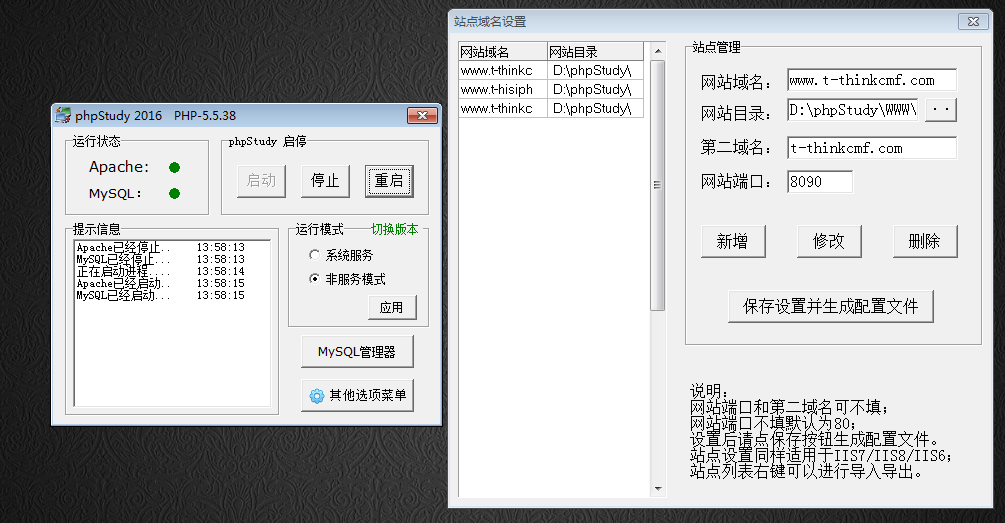Image resolution: width=1005 pixels, height=523 pixels.
Task: Click site list scrollbar down arrow
Action: point(658,489)
